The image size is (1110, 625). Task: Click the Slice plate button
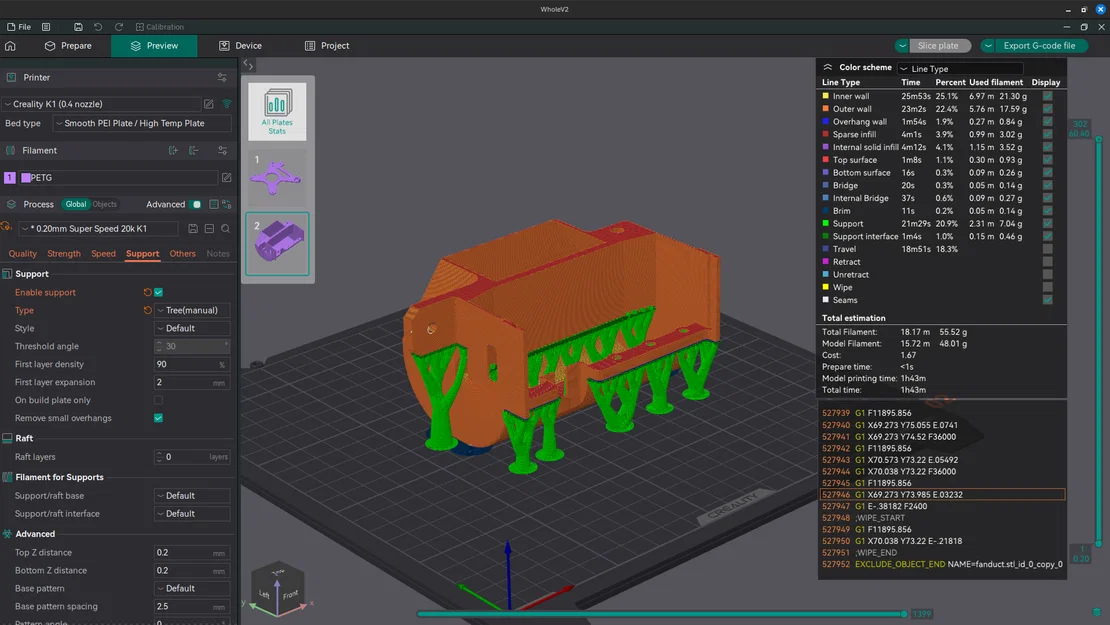[x=938, y=45]
